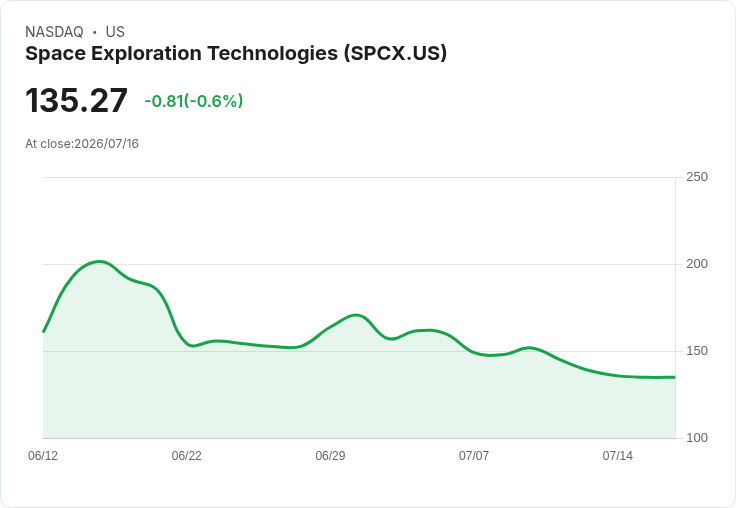Screen dimensions: 736x508
Task: Click the 07/07 date axis label
Action: pos(474,455)
